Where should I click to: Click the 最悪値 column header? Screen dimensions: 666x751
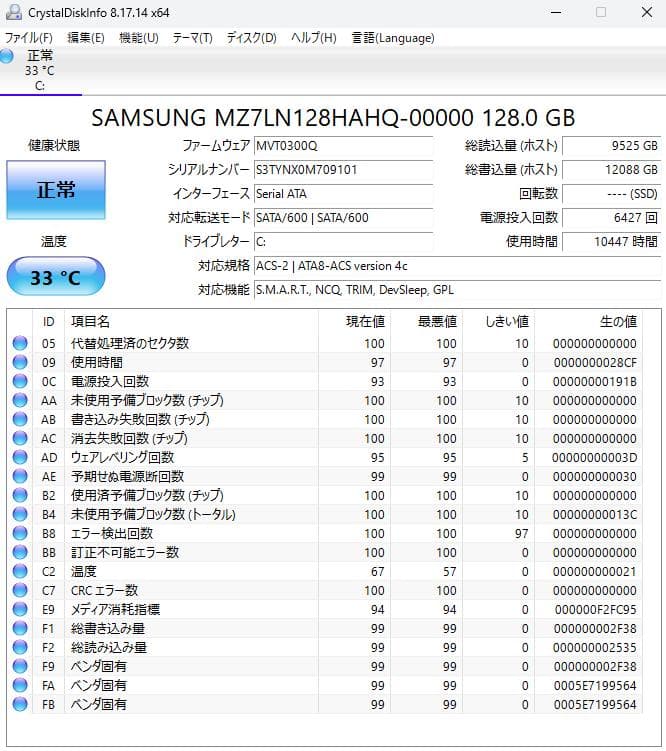pos(427,321)
